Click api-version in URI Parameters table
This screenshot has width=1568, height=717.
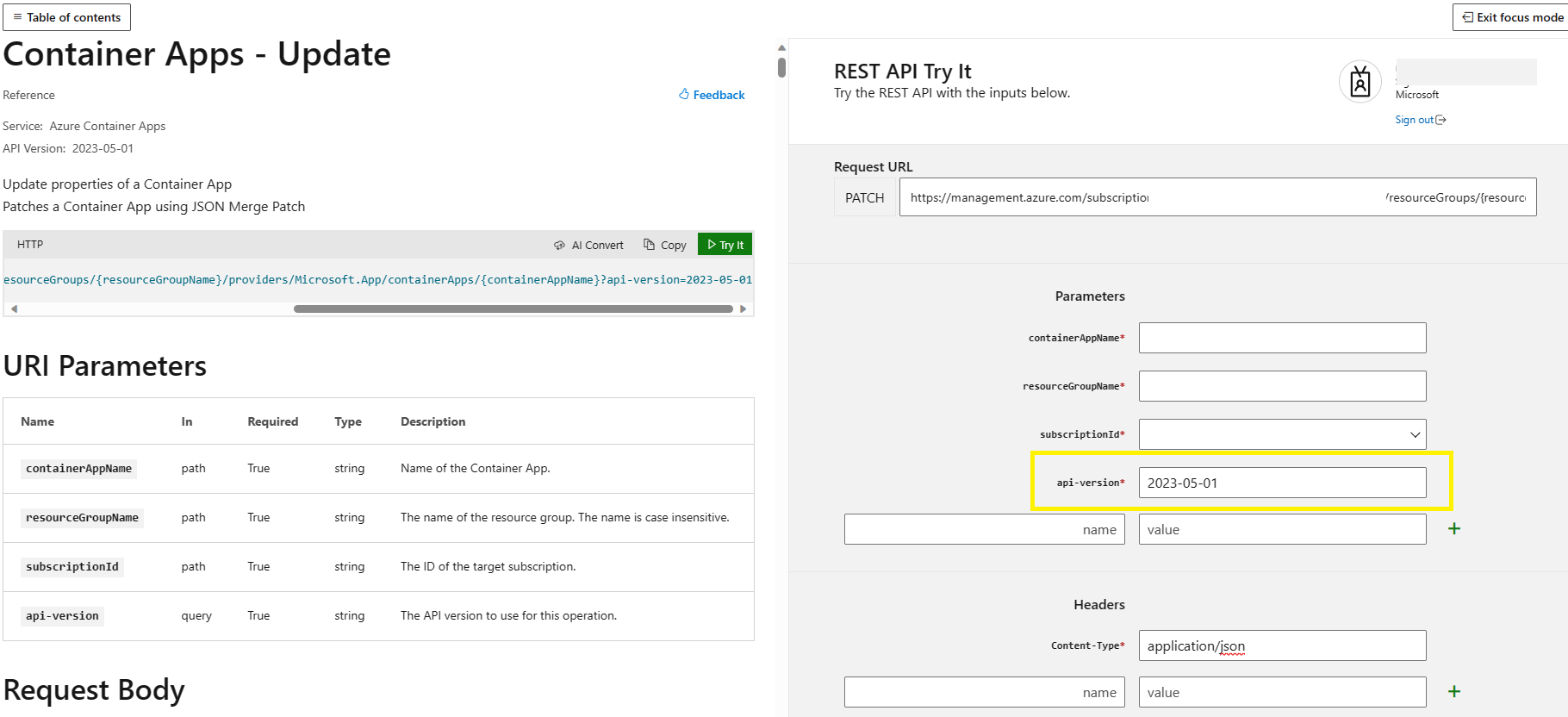(62, 616)
